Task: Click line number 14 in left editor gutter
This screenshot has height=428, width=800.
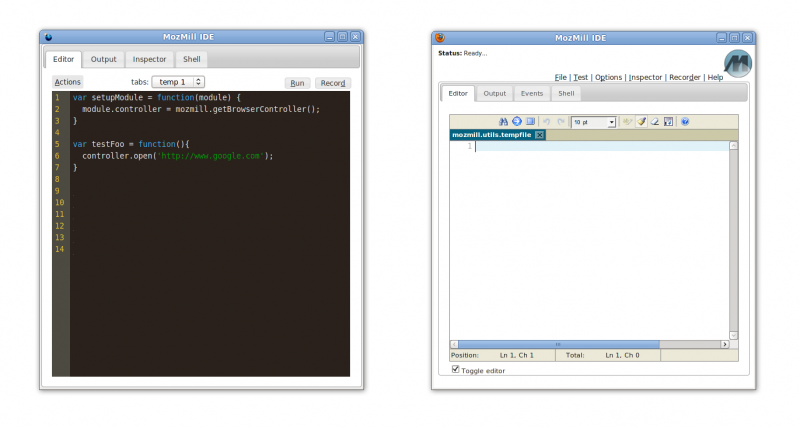Action: coord(60,249)
